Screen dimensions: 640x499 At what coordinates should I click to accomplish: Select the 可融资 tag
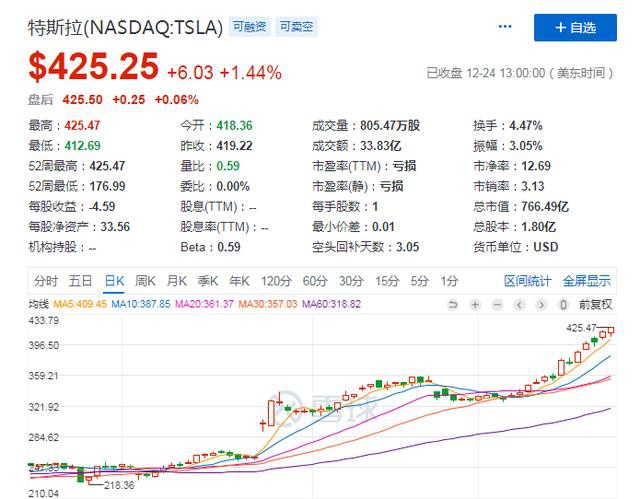(x=249, y=27)
